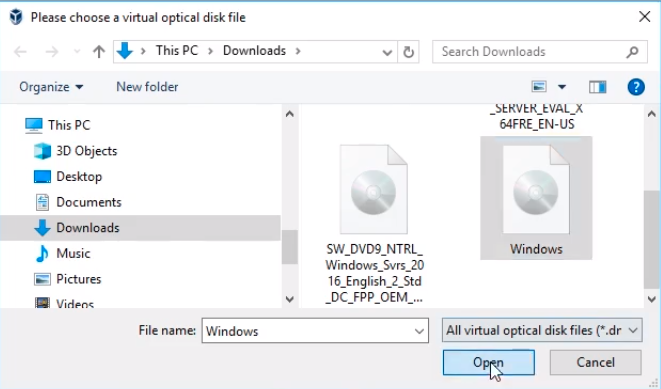Change your view icon button
The height and width of the screenshot is (389, 661).
539,86
